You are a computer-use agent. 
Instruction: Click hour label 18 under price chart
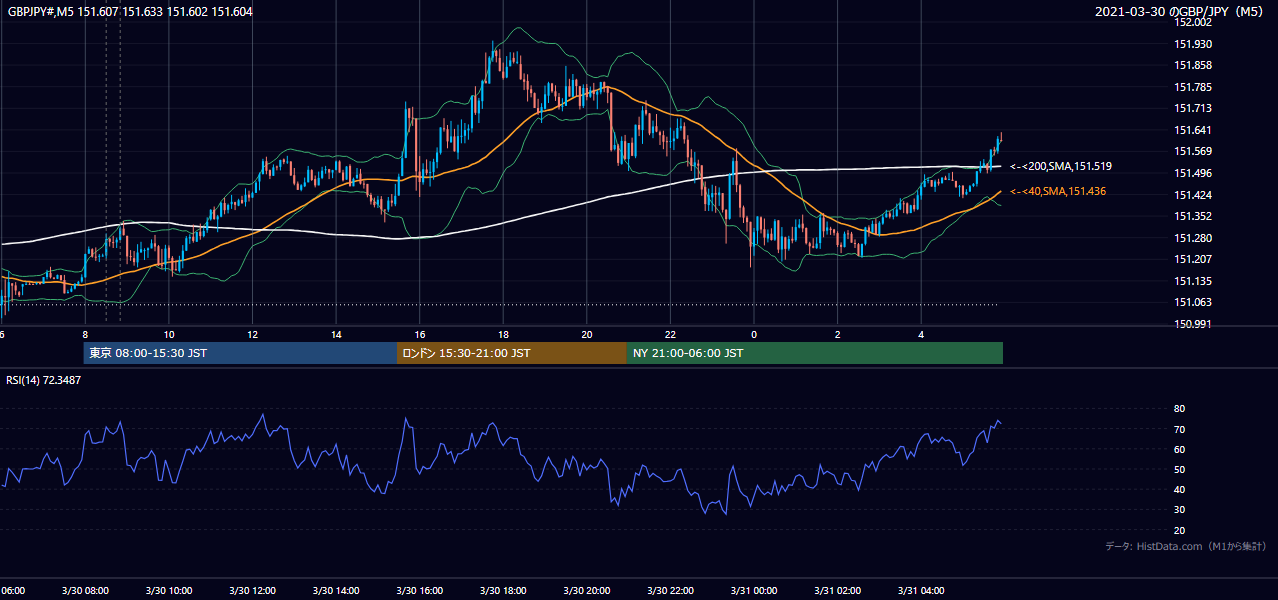[503, 334]
